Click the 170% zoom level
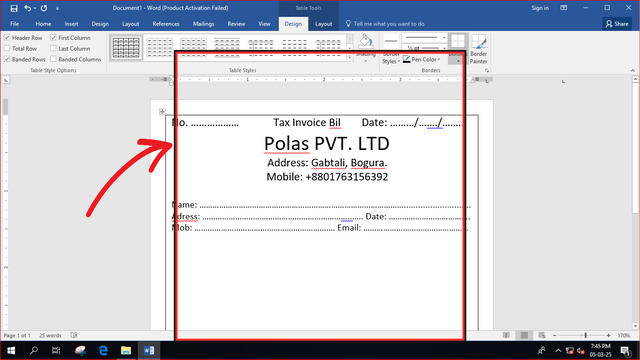Image resolution: width=640 pixels, height=360 pixels. pyautogui.click(x=624, y=336)
